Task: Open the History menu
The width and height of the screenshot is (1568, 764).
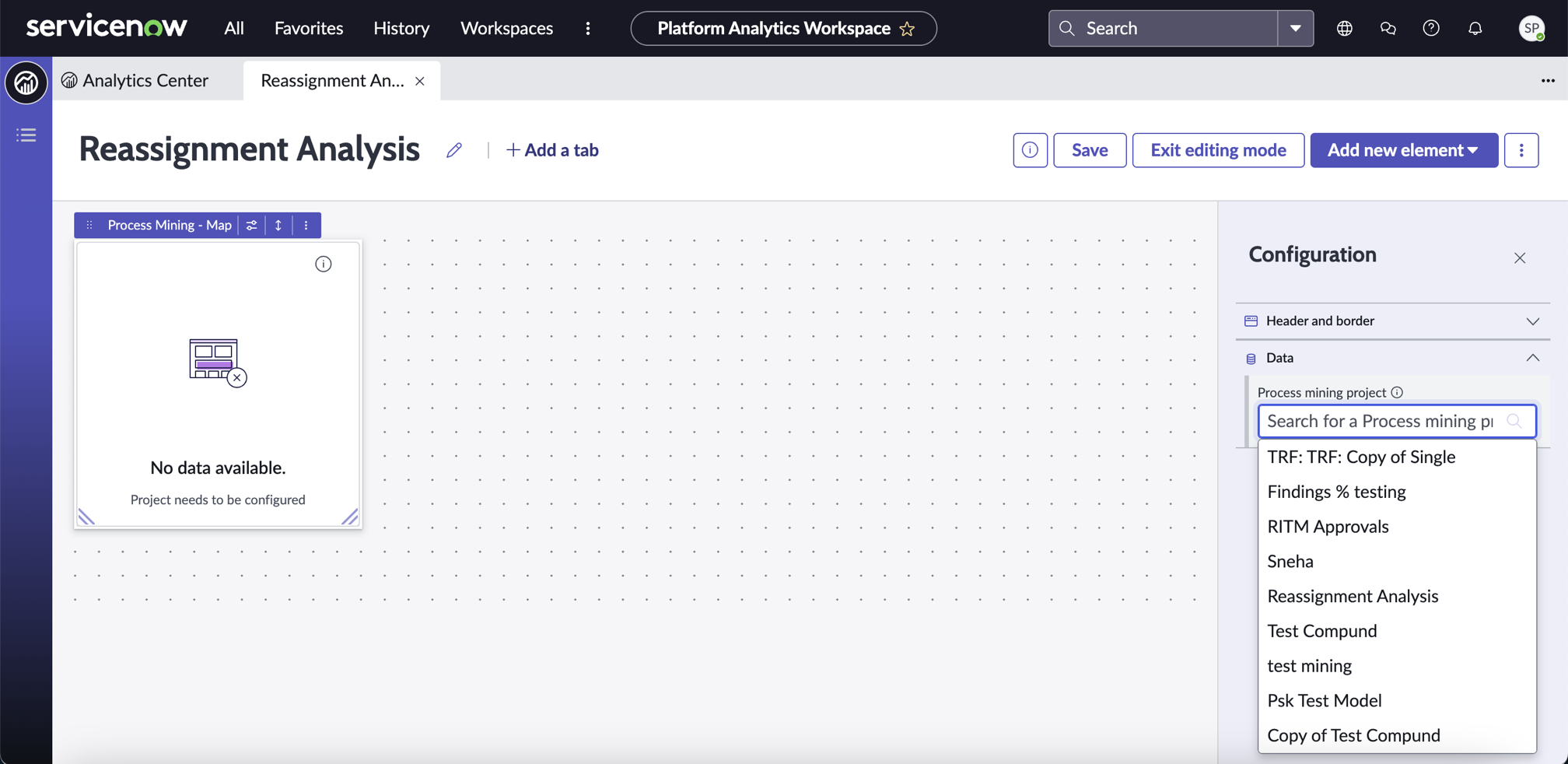Action: [x=401, y=28]
